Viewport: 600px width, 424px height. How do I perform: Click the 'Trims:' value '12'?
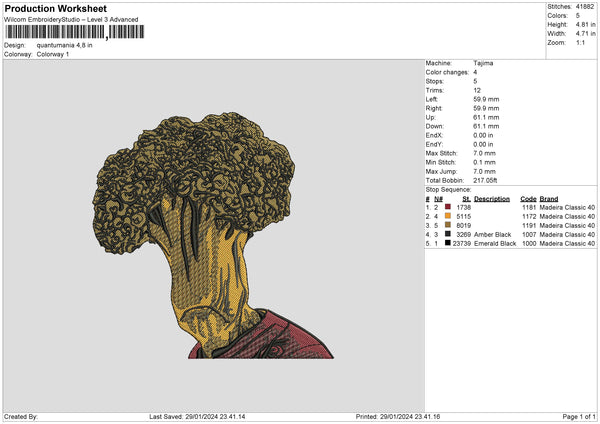coord(477,90)
